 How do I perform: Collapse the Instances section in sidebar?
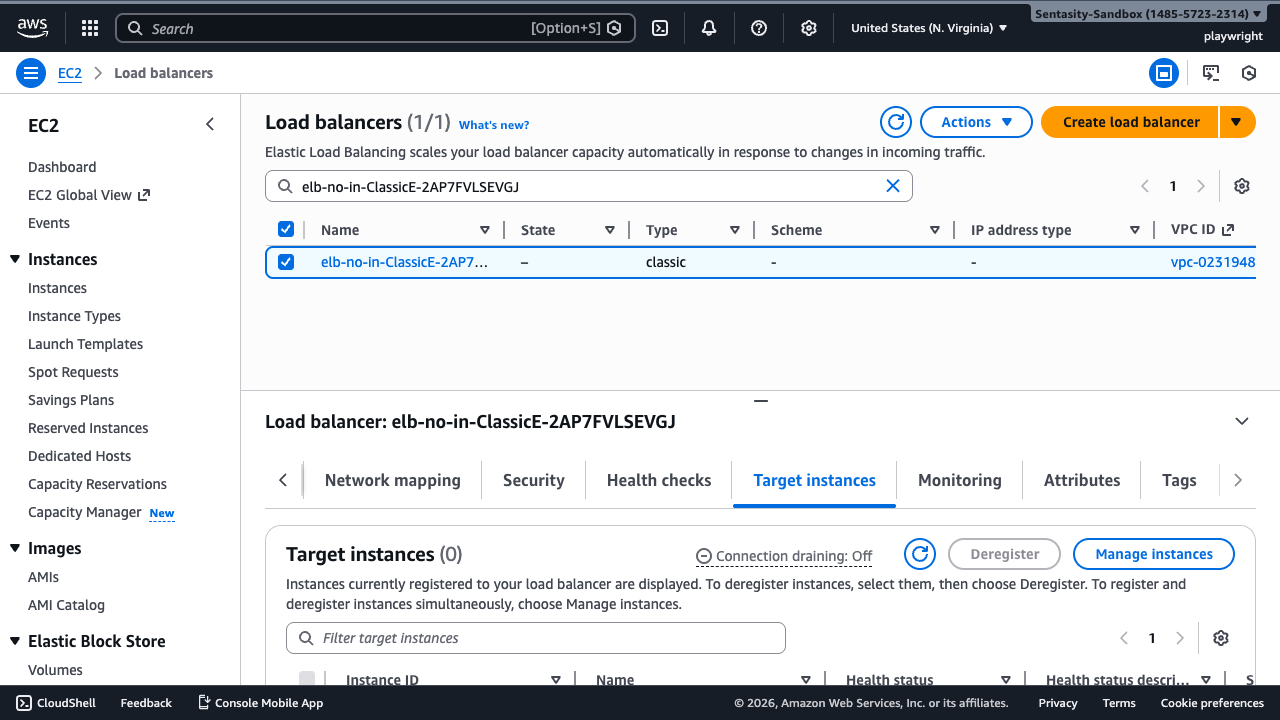pyautogui.click(x=15, y=260)
